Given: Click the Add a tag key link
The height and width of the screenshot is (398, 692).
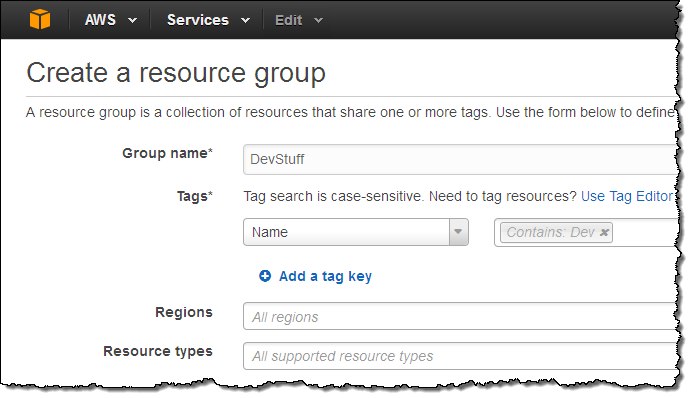Looking at the screenshot, I should 325,276.
